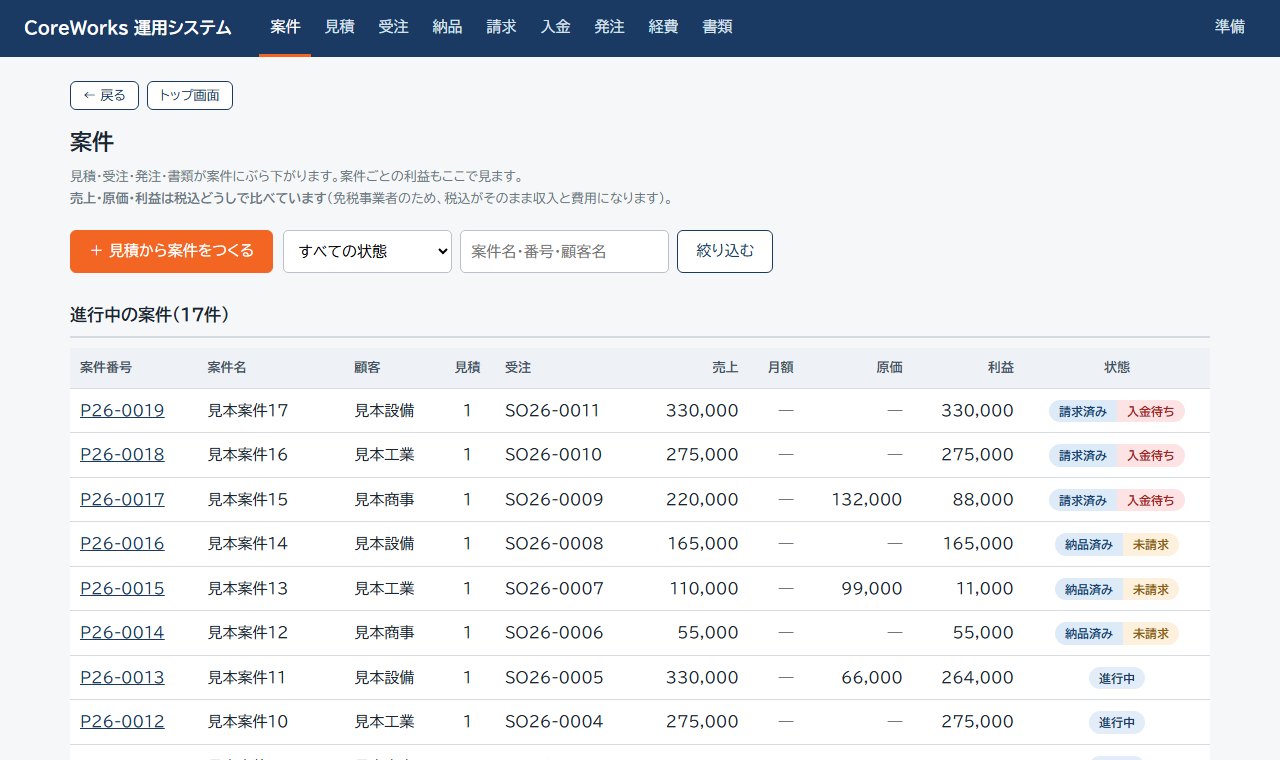
Task: Click project name 見本案件10
Action: (x=248, y=721)
